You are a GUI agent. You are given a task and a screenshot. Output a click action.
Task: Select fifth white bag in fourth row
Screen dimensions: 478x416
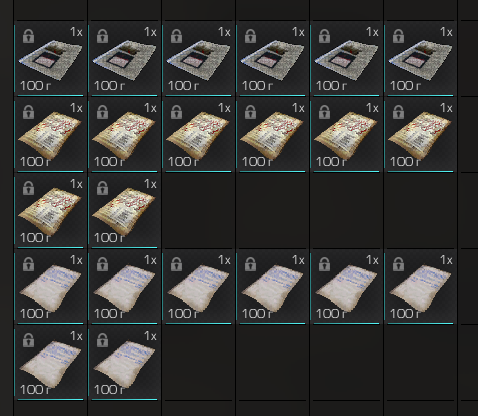coord(346,287)
